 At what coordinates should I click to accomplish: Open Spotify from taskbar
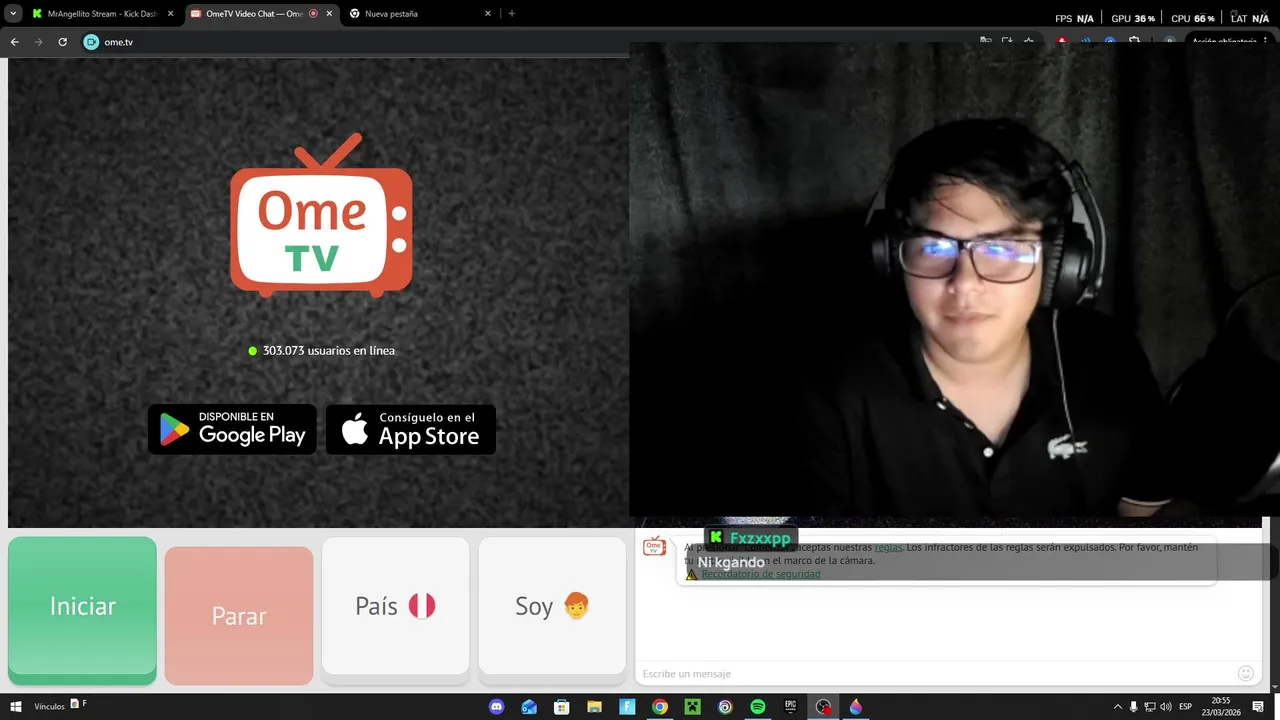click(757, 707)
